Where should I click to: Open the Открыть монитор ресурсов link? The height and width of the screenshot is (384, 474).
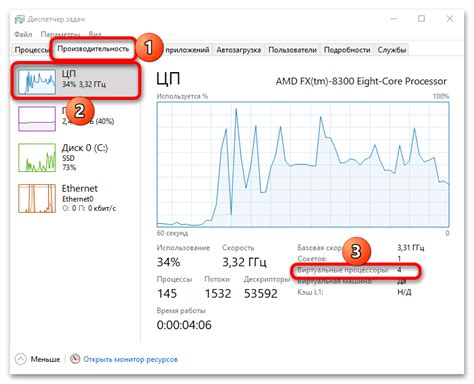130,359
